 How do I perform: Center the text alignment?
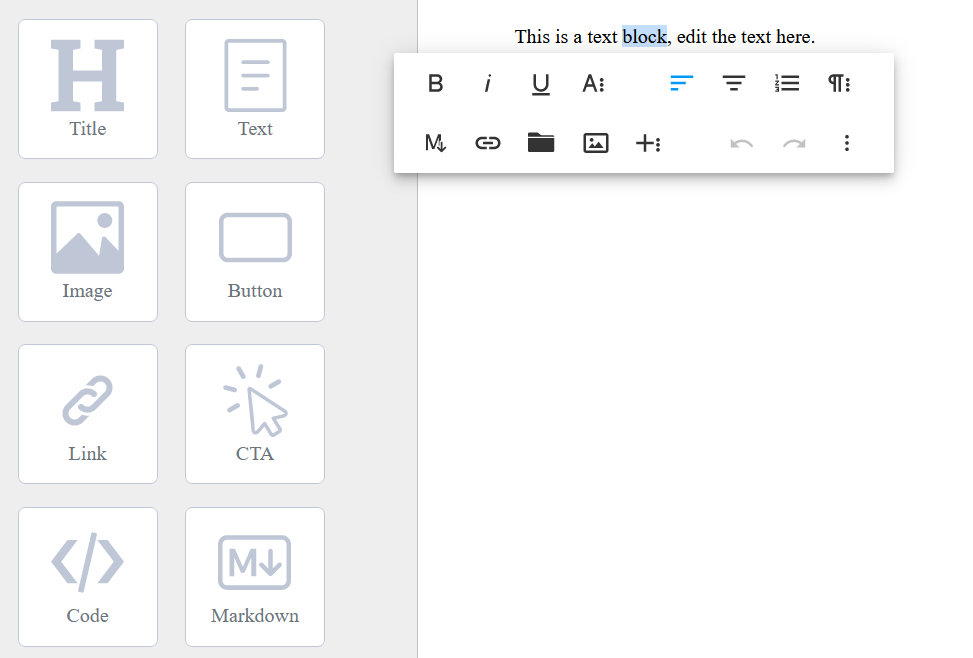(734, 83)
